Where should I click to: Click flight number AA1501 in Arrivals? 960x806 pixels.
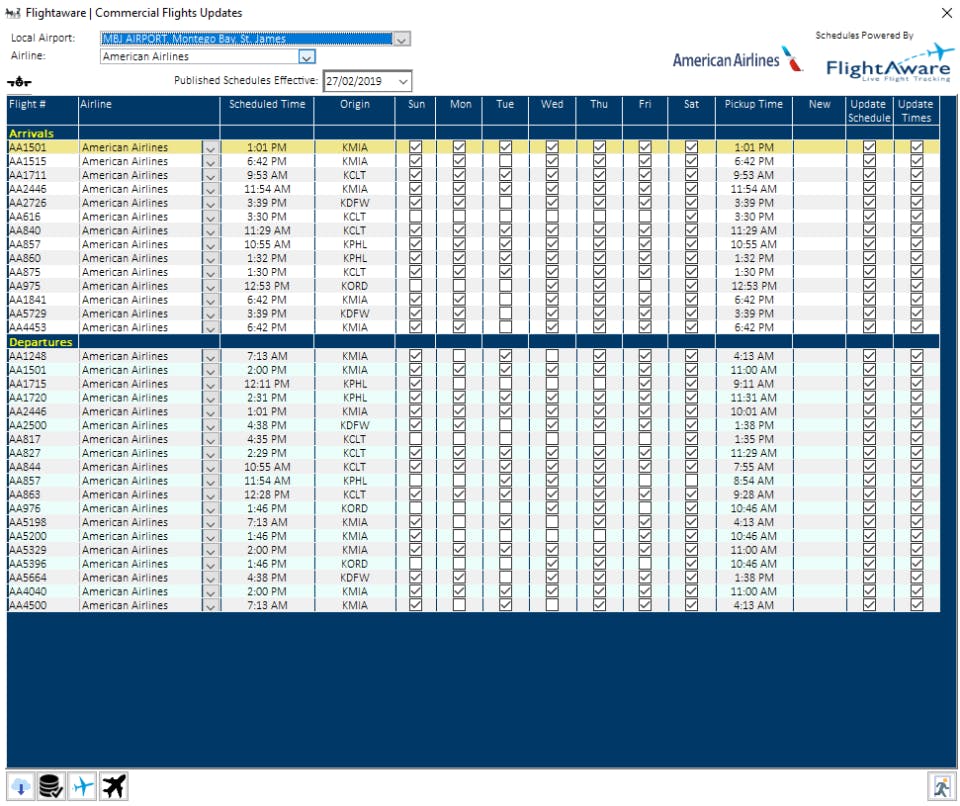(28, 148)
